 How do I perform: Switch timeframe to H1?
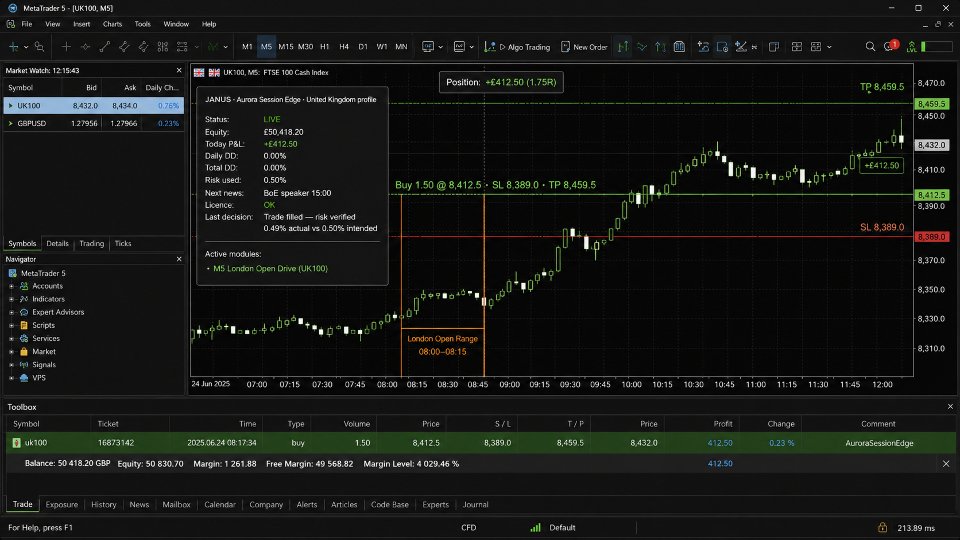[324, 47]
